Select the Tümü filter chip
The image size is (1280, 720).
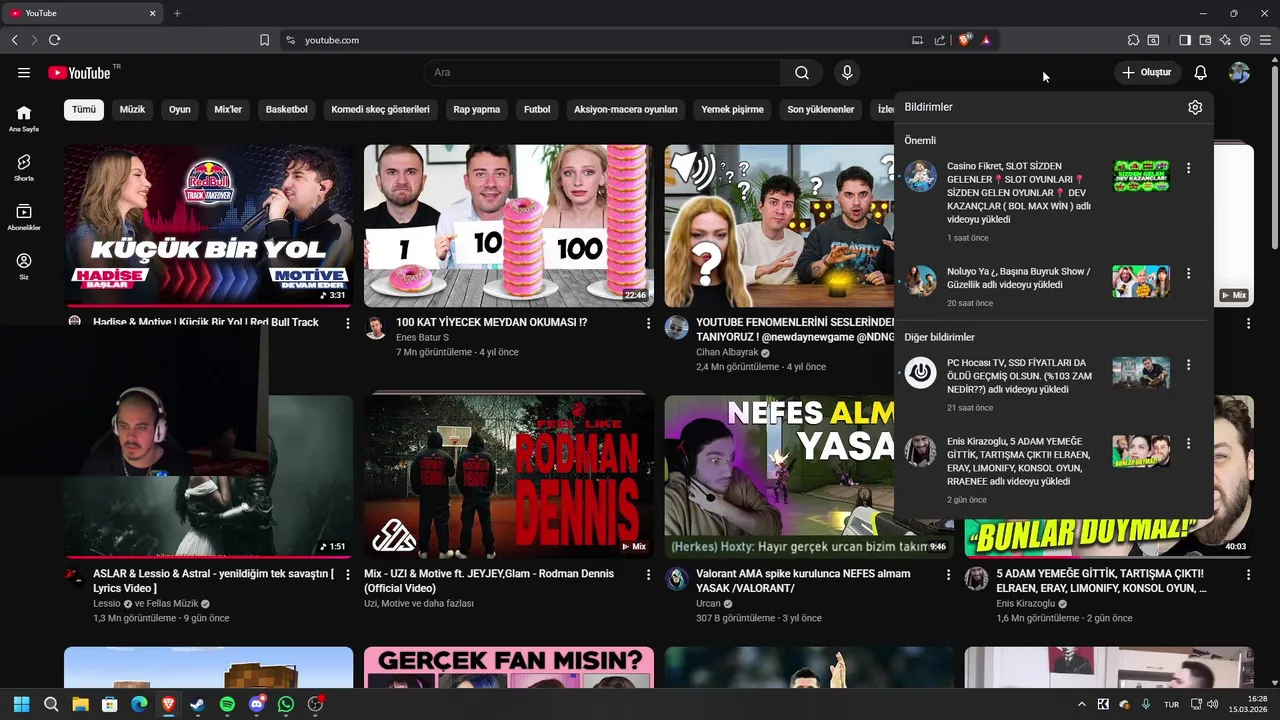[x=84, y=109]
